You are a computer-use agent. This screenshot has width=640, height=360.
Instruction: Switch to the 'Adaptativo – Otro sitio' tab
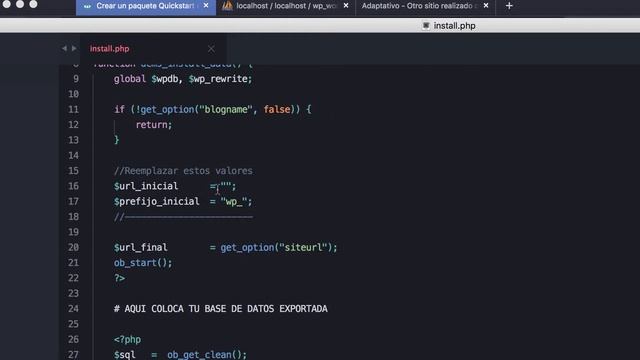click(425, 6)
